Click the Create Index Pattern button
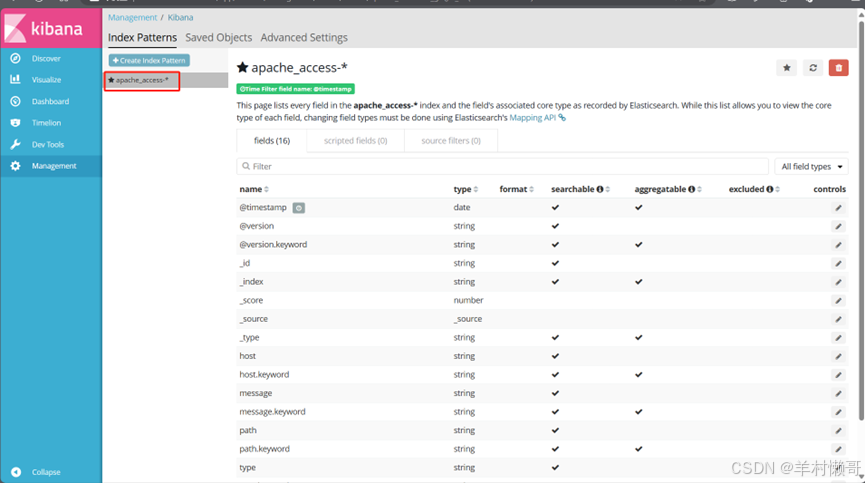Screen dimensions: 865x483 click(x=148, y=61)
